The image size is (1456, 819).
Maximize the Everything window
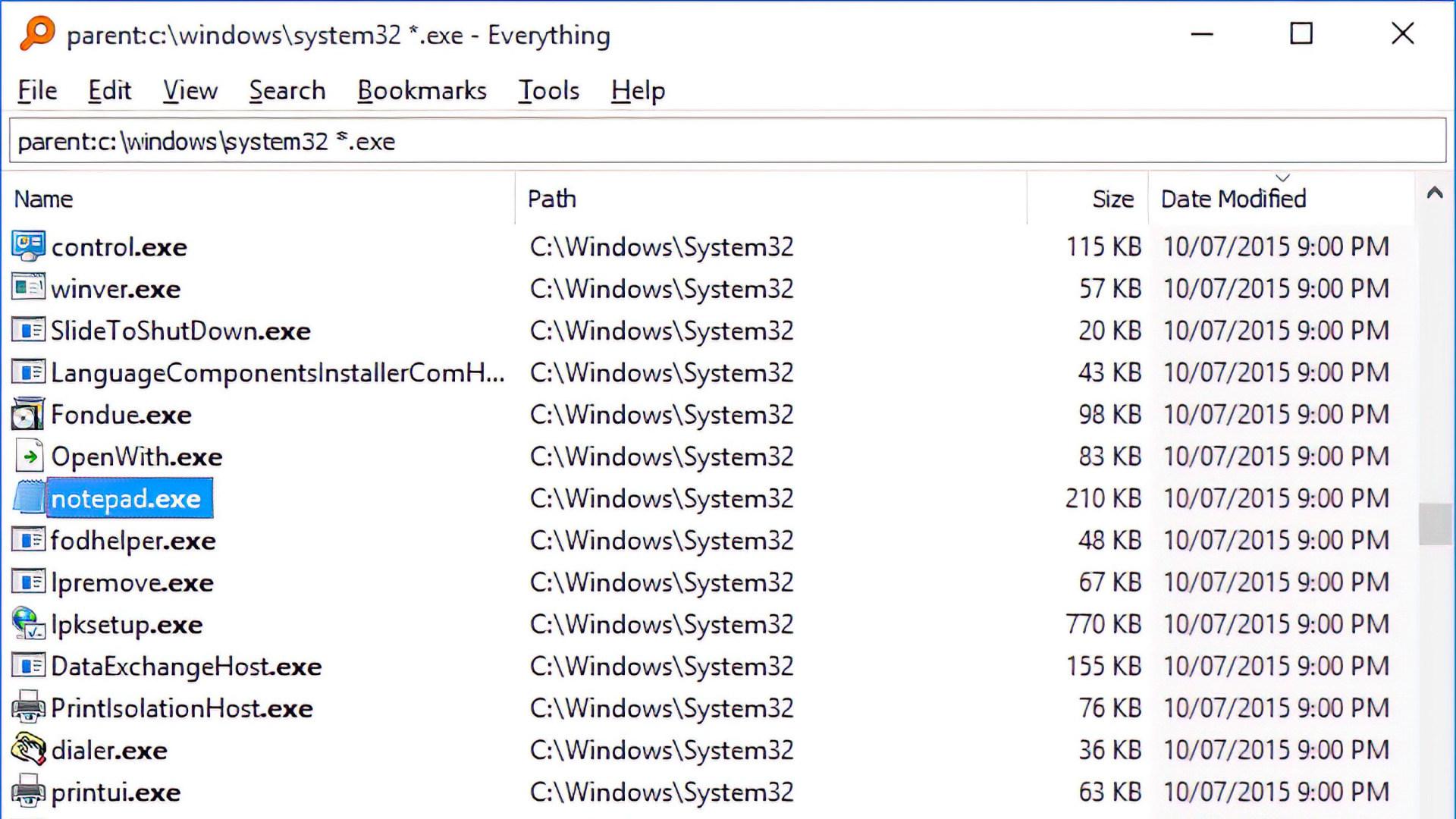tap(1301, 34)
